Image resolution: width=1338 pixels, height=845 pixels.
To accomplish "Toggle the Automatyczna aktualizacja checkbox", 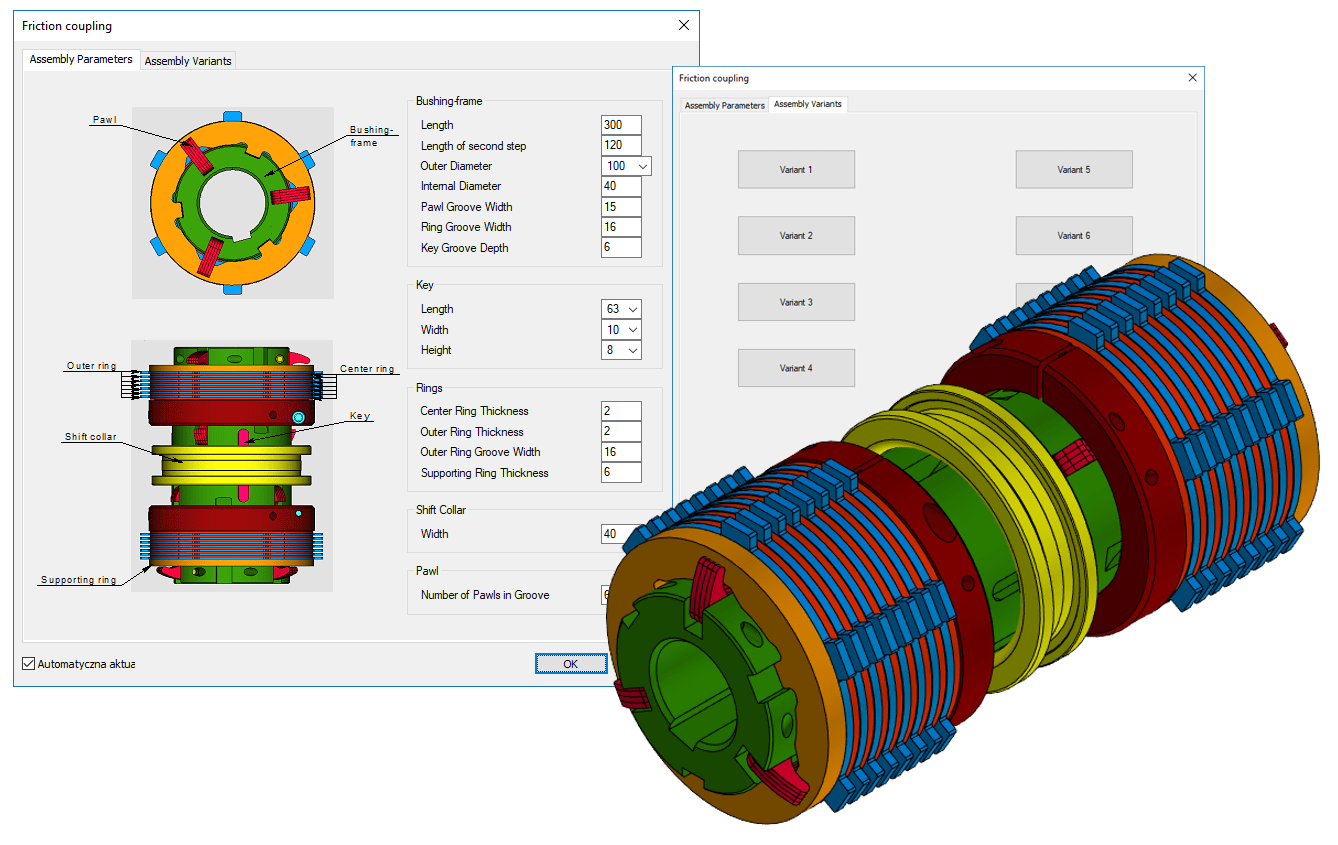I will tap(28, 663).
